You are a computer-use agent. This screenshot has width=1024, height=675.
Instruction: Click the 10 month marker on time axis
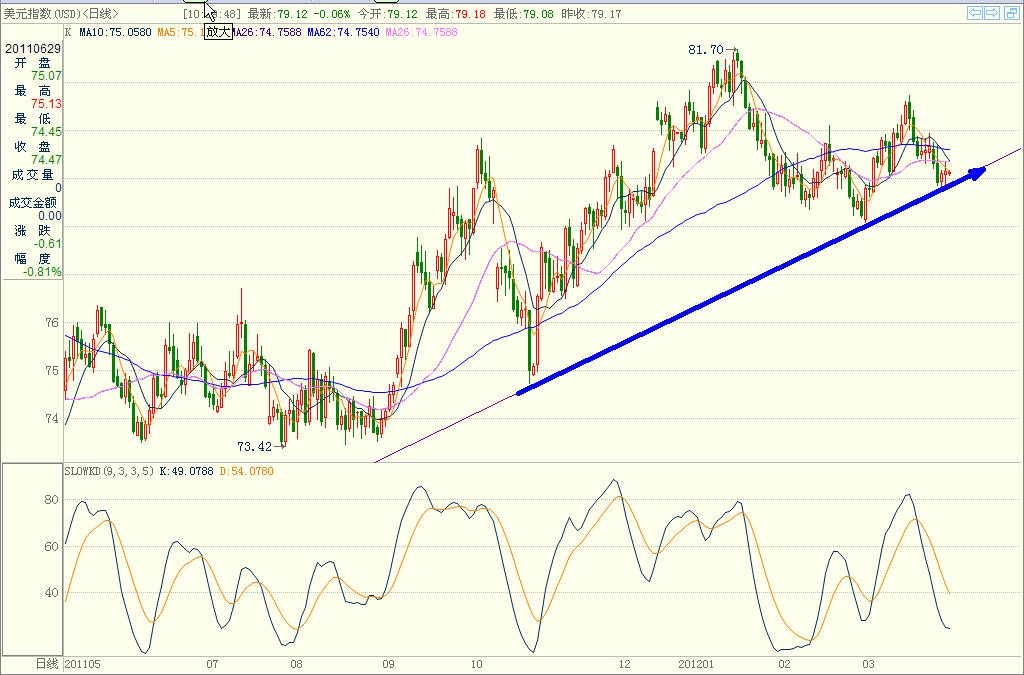tap(476, 664)
